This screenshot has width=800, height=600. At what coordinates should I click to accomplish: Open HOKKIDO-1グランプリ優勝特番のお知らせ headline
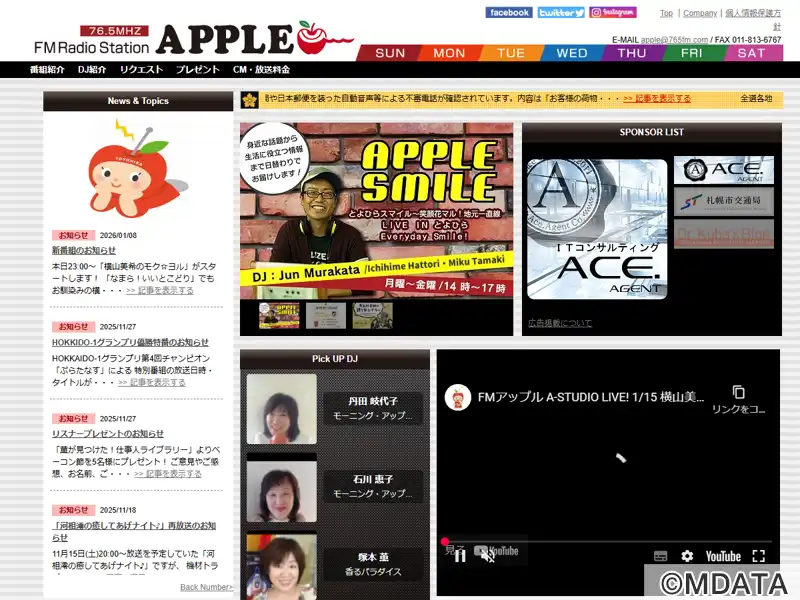[x=130, y=342]
